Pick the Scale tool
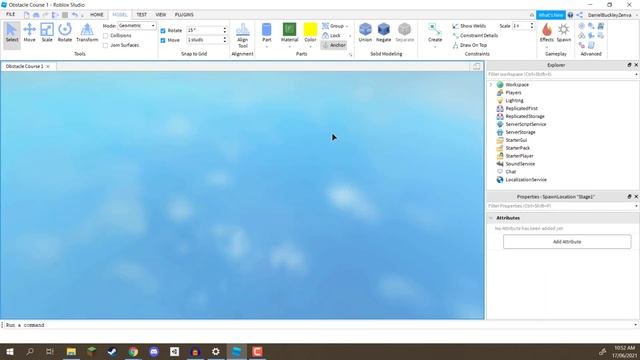 pyautogui.click(x=47, y=33)
